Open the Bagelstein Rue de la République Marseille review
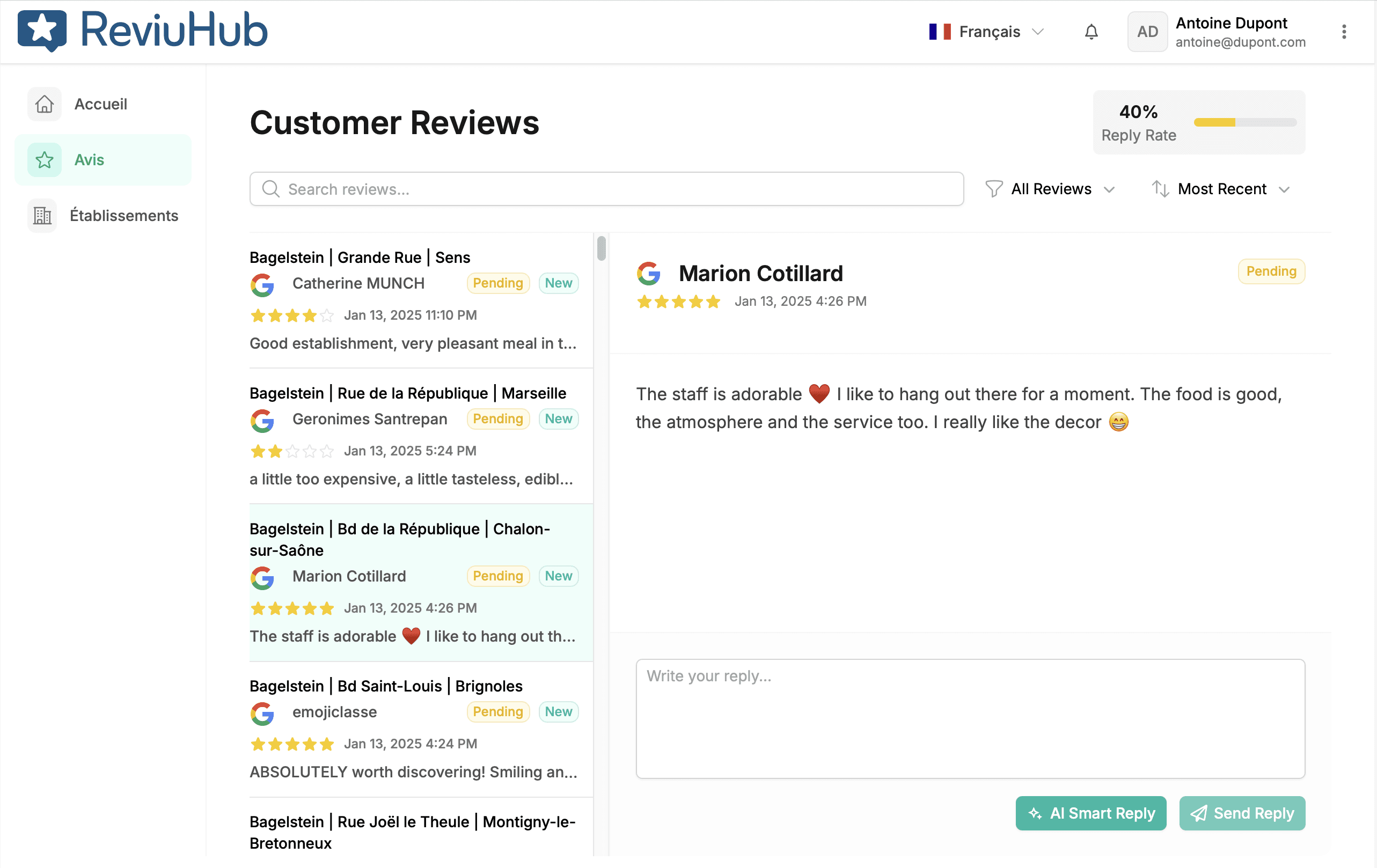Image resolution: width=1377 pixels, height=868 pixels. 421,436
